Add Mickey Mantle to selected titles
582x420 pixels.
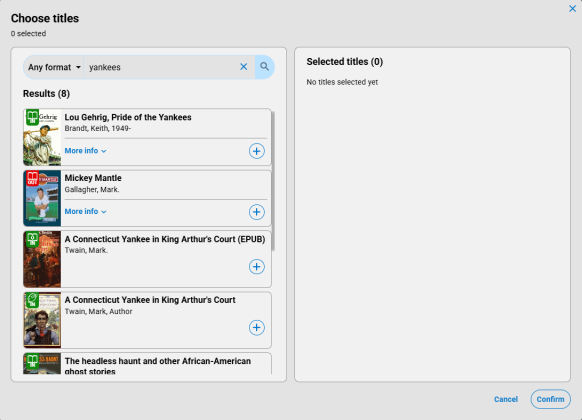[256, 212]
